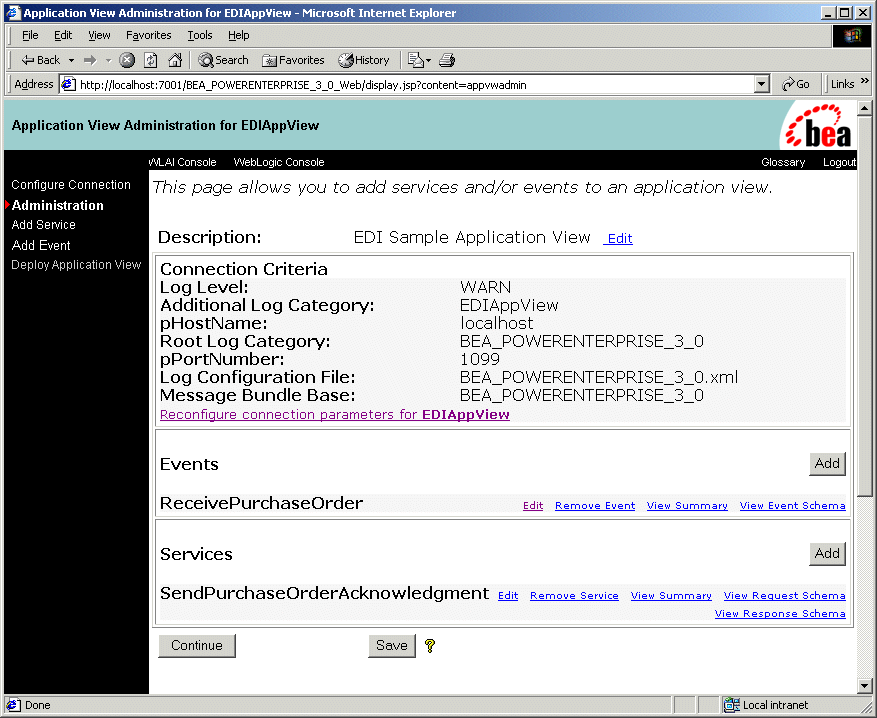Viewport: 877px width, 718px height.
Task: Click the Remove Service link
Action: 574,596
